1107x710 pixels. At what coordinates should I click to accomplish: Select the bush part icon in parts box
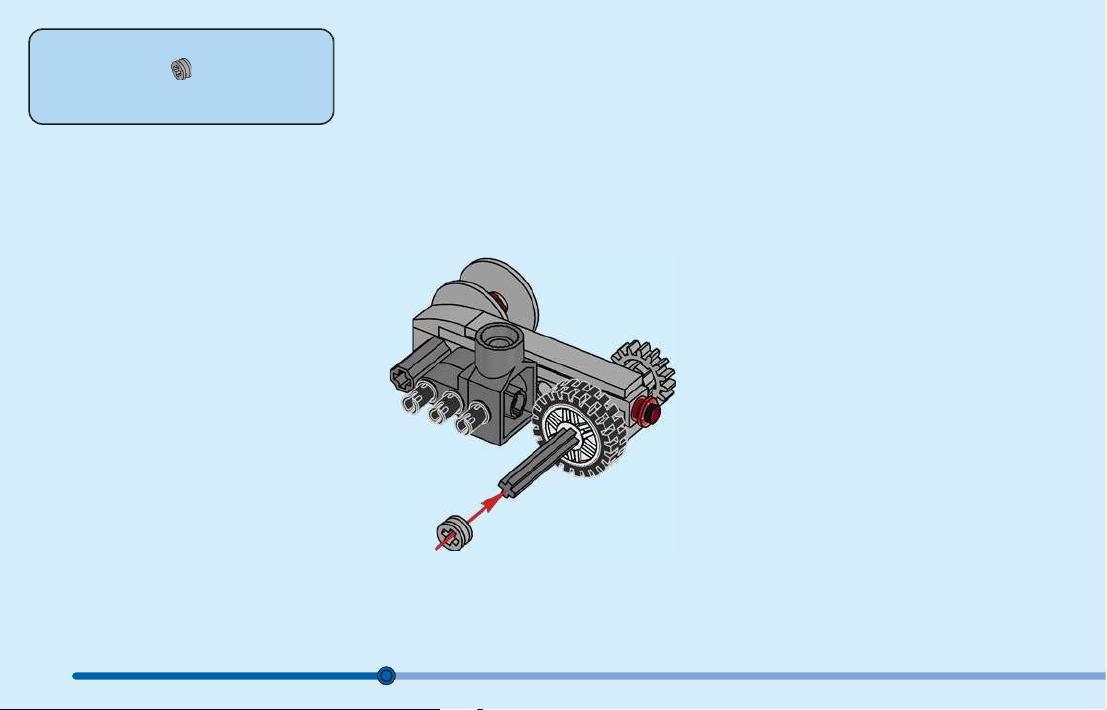(x=181, y=69)
